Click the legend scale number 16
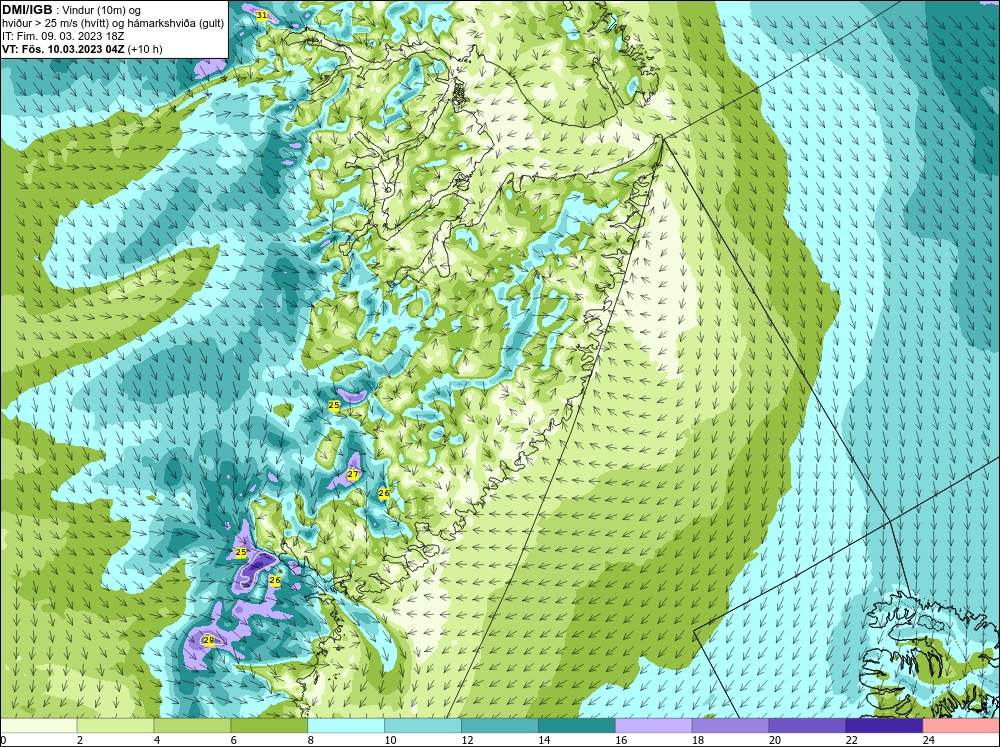This screenshot has height=747, width=1000. [621, 740]
